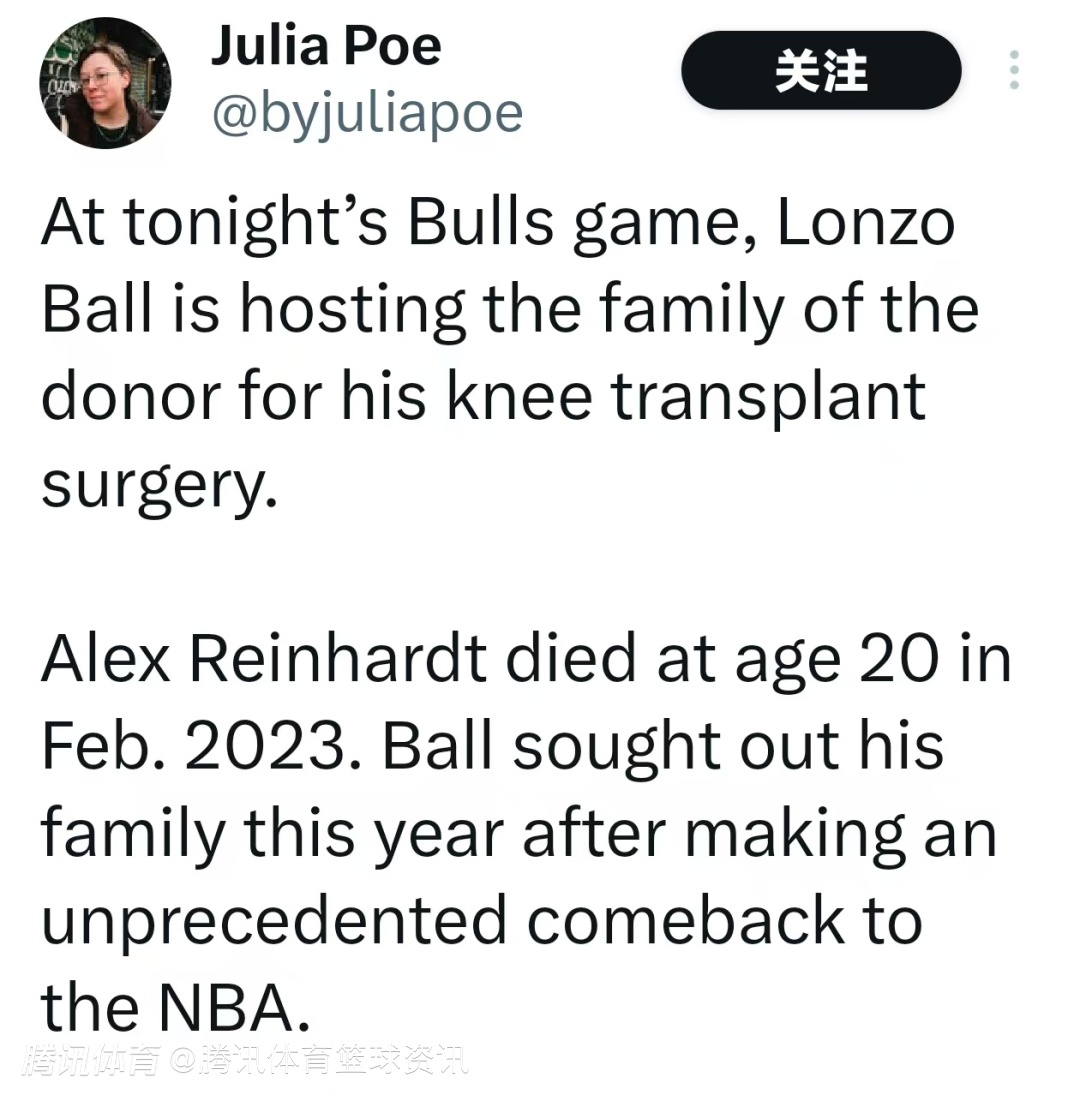The height and width of the screenshot is (1095, 1080).
Task: Click the word "surgery." in the tweet
Action: pyautogui.click(x=158, y=487)
